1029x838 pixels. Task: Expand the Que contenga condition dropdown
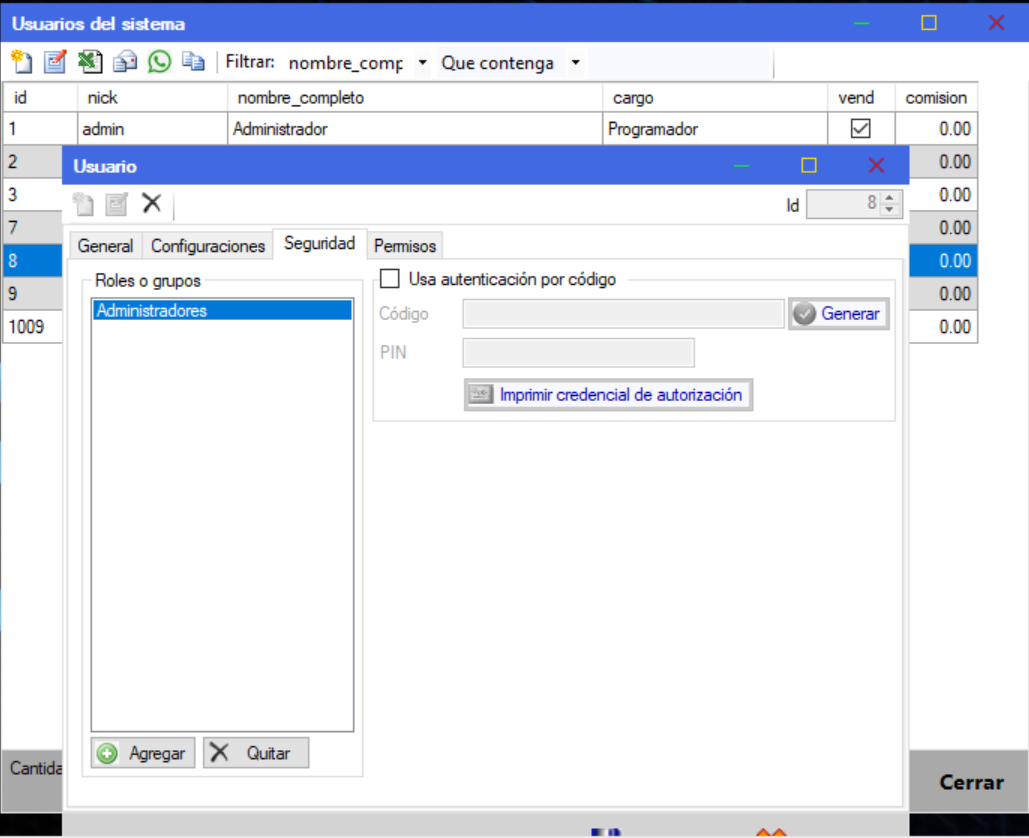point(575,63)
